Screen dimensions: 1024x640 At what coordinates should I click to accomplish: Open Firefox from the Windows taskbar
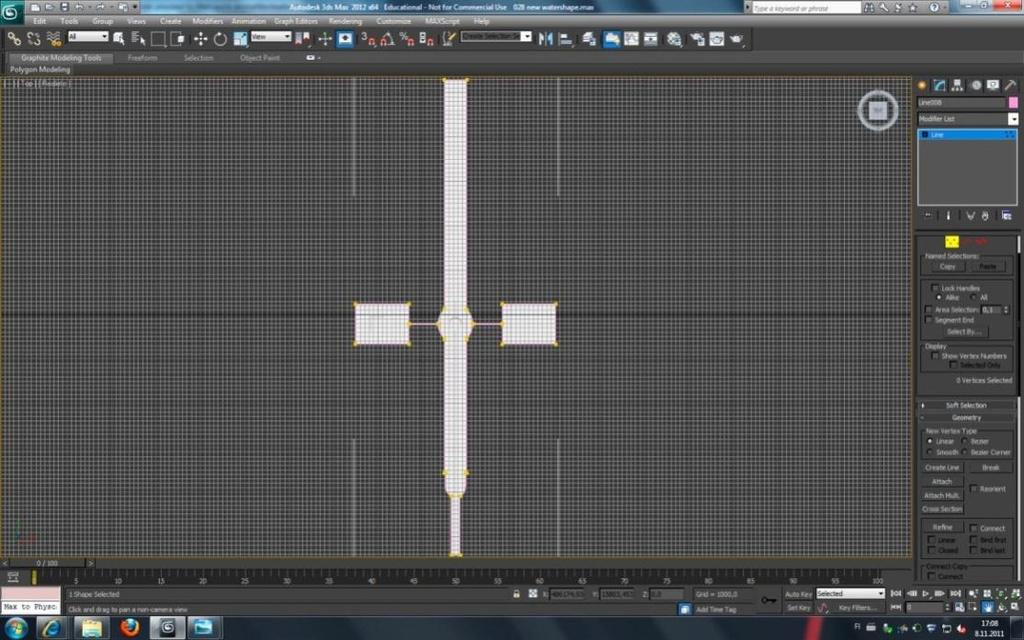click(129, 628)
